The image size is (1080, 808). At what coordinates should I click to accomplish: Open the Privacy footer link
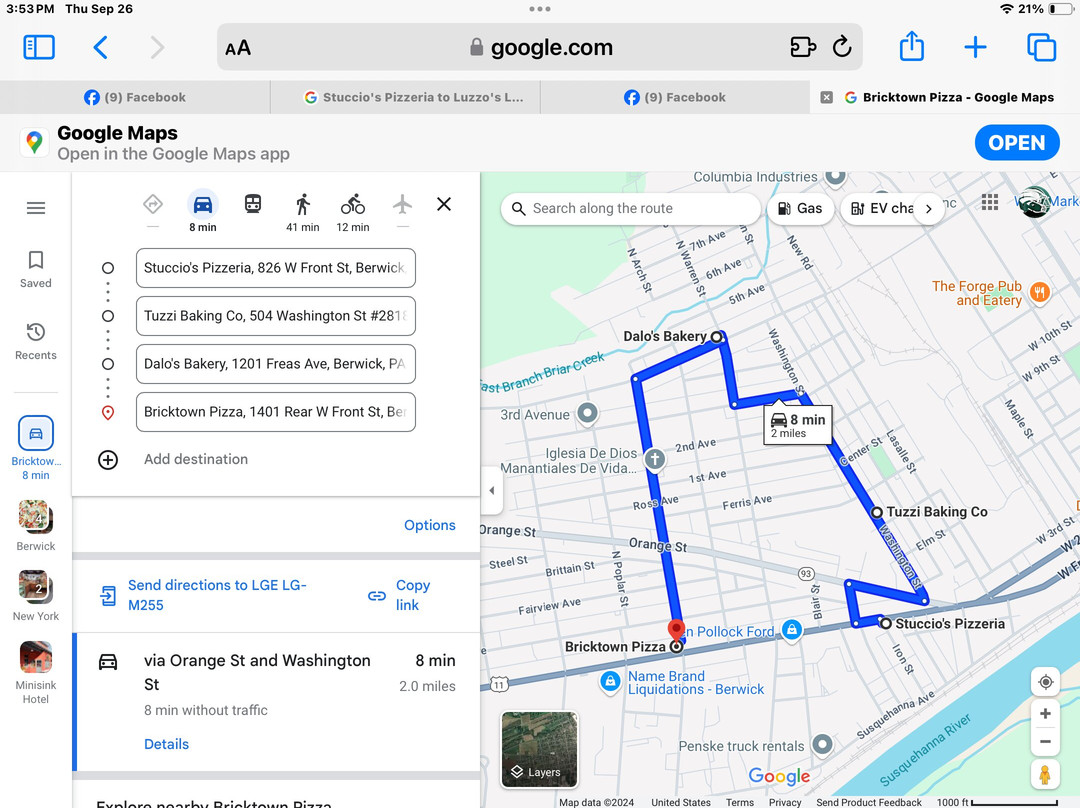(785, 802)
